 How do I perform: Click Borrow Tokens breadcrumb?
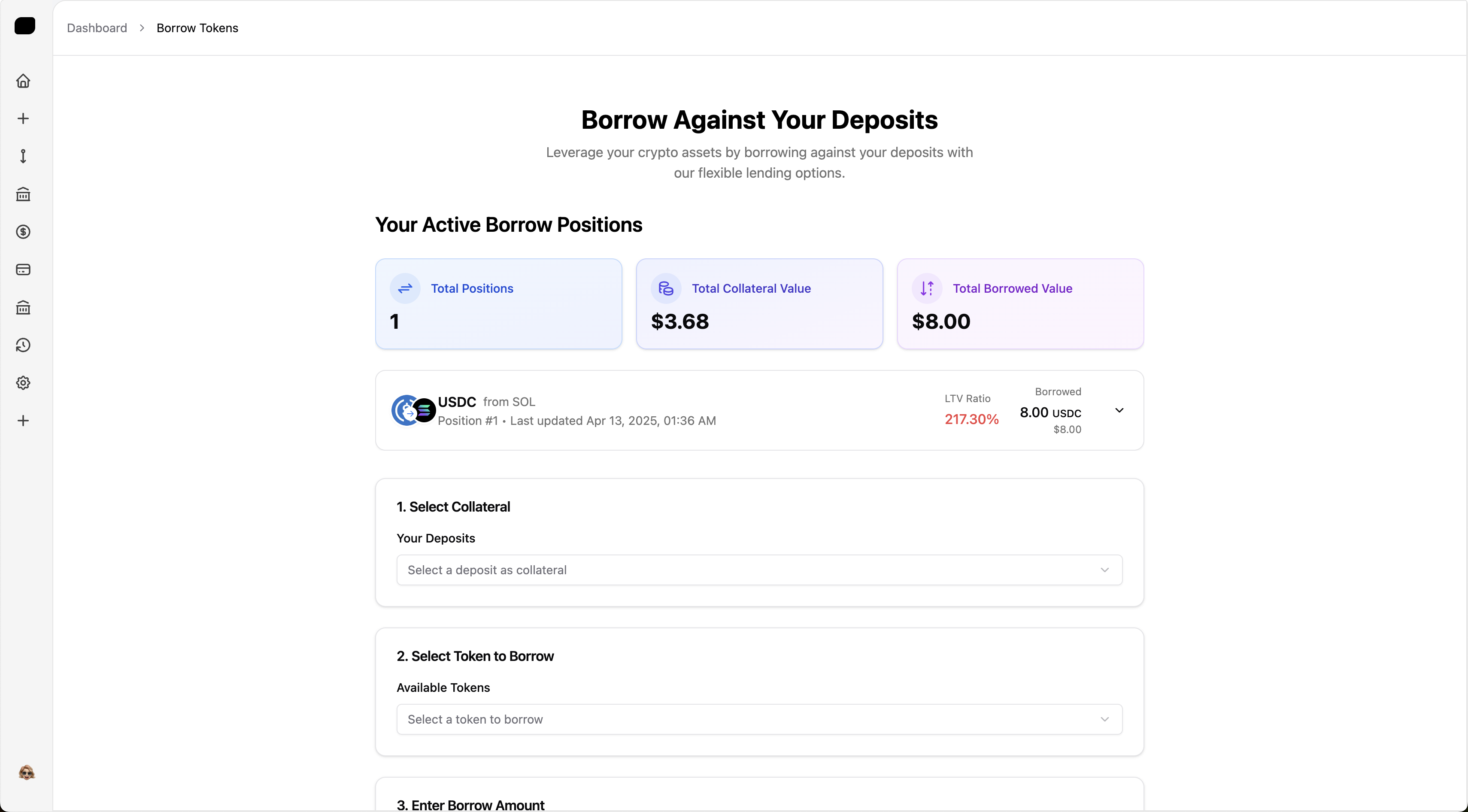pyautogui.click(x=197, y=28)
